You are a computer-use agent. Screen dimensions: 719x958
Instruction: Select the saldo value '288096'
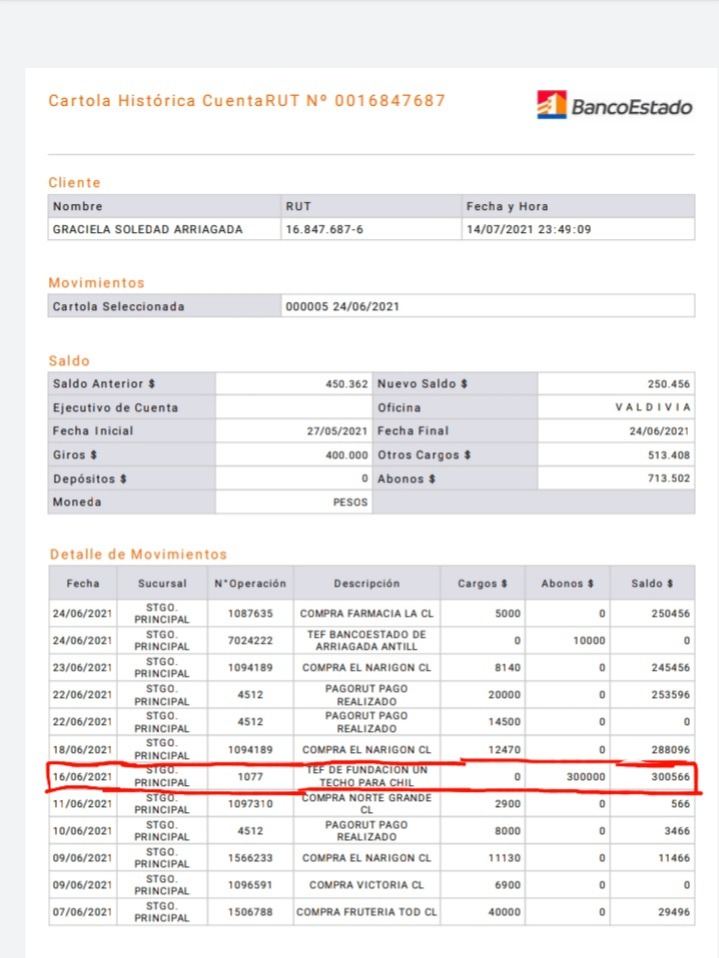670,750
